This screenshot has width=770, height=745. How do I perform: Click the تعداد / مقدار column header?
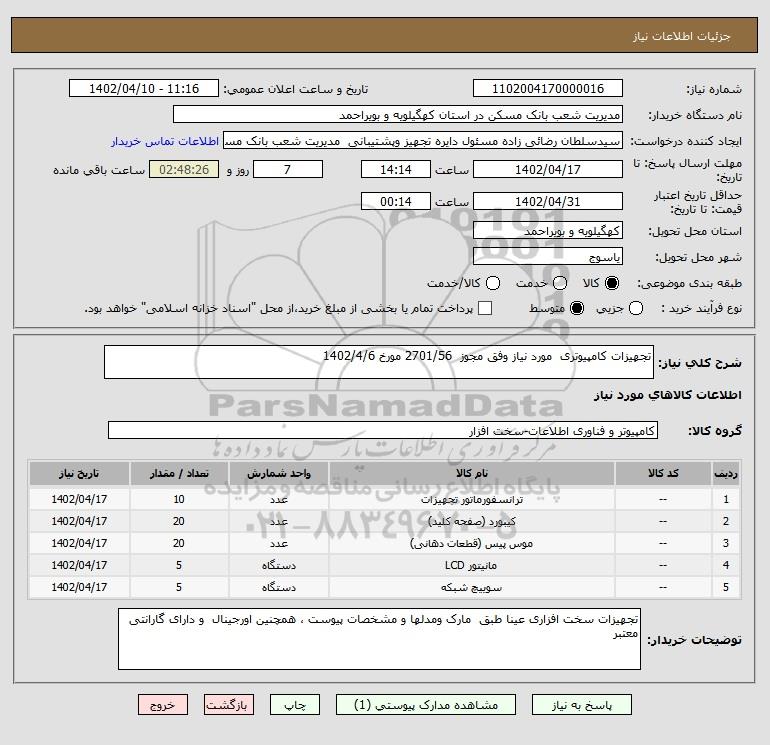pyautogui.click(x=179, y=473)
